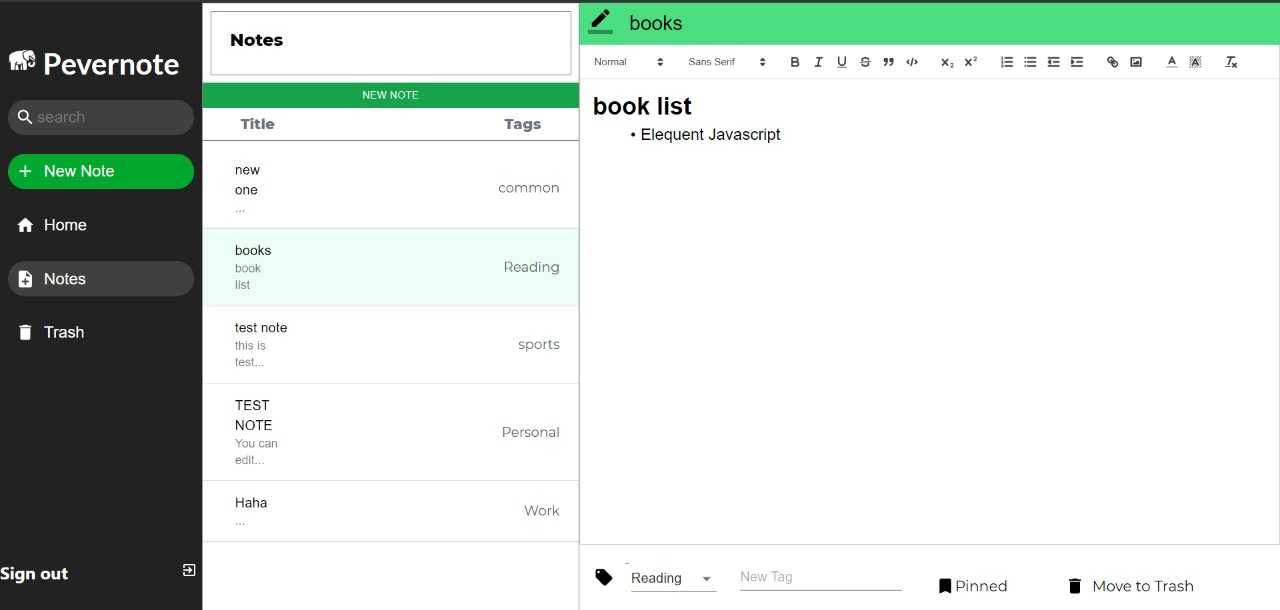Sort notes by Title column
Image resolution: width=1280 pixels, height=610 pixels.
[257, 124]
